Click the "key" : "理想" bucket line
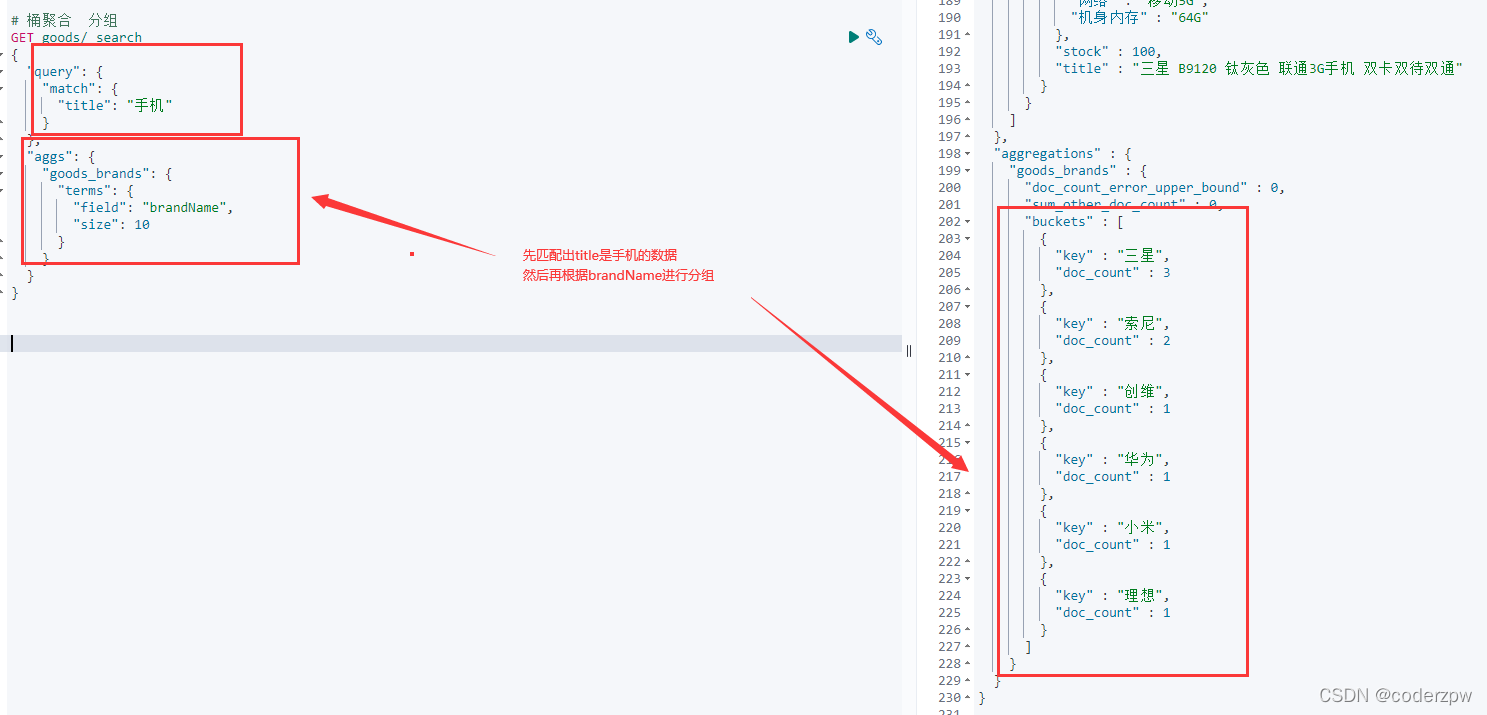Image resolution: width=1487 pixels, height=715 pixels. click(x=1112, y=596)
